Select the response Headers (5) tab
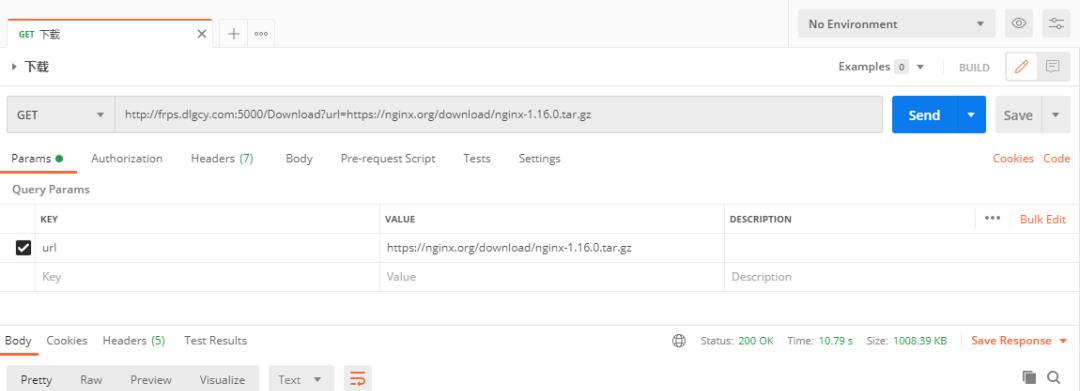 pos(134,341)
